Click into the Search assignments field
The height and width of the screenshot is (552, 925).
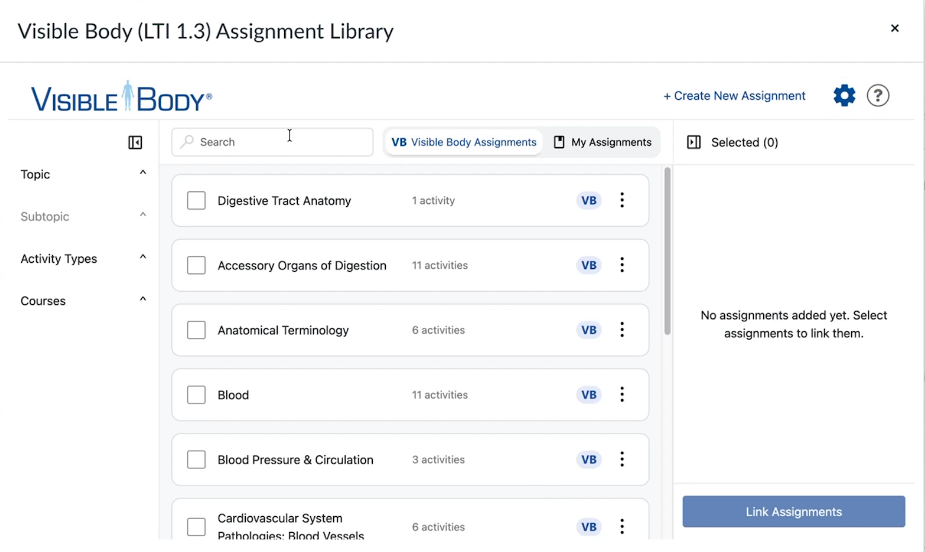click(273, 142)
